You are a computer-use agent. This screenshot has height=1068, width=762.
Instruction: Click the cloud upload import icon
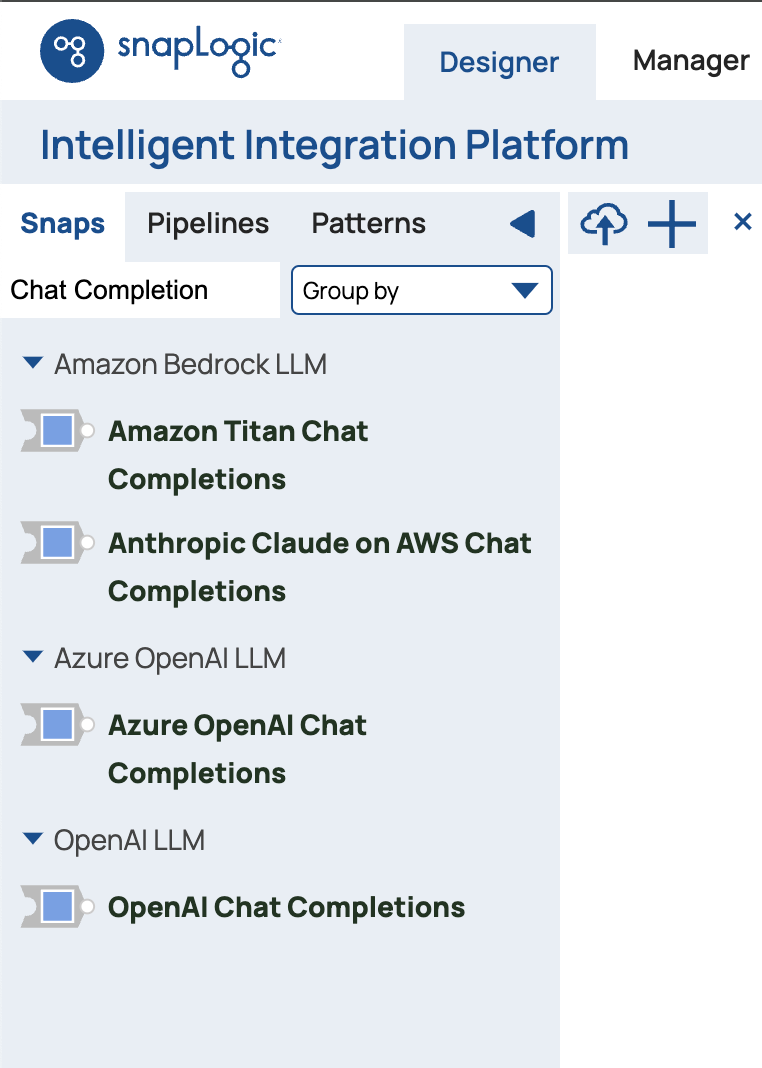pos(604,223)
